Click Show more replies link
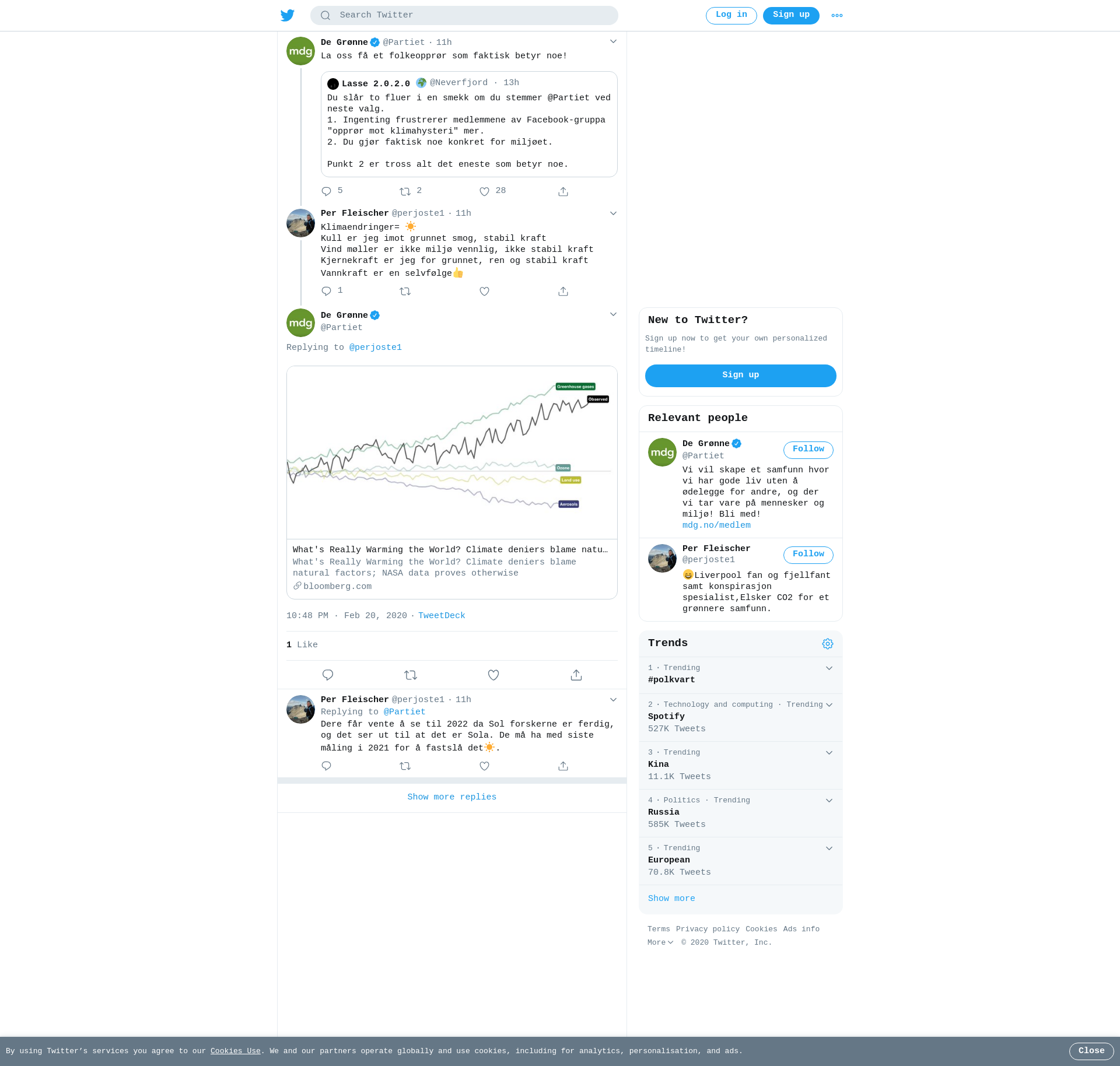The width and height of the screenshot is (1120, 1066). pos(452,797)
